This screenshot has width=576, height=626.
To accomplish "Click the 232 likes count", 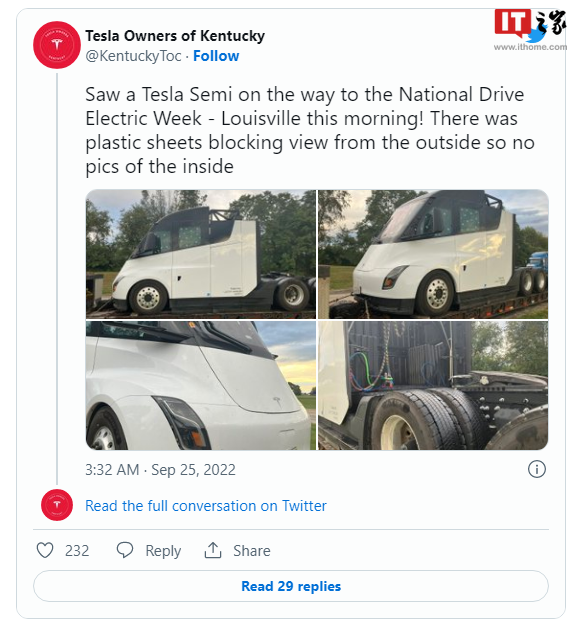I will point(77,551).
